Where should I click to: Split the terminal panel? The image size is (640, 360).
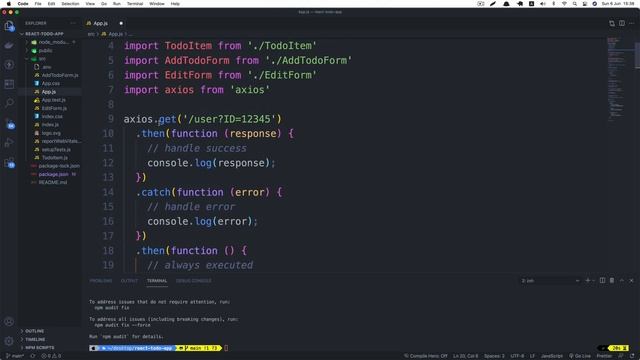tap(602, 280)
